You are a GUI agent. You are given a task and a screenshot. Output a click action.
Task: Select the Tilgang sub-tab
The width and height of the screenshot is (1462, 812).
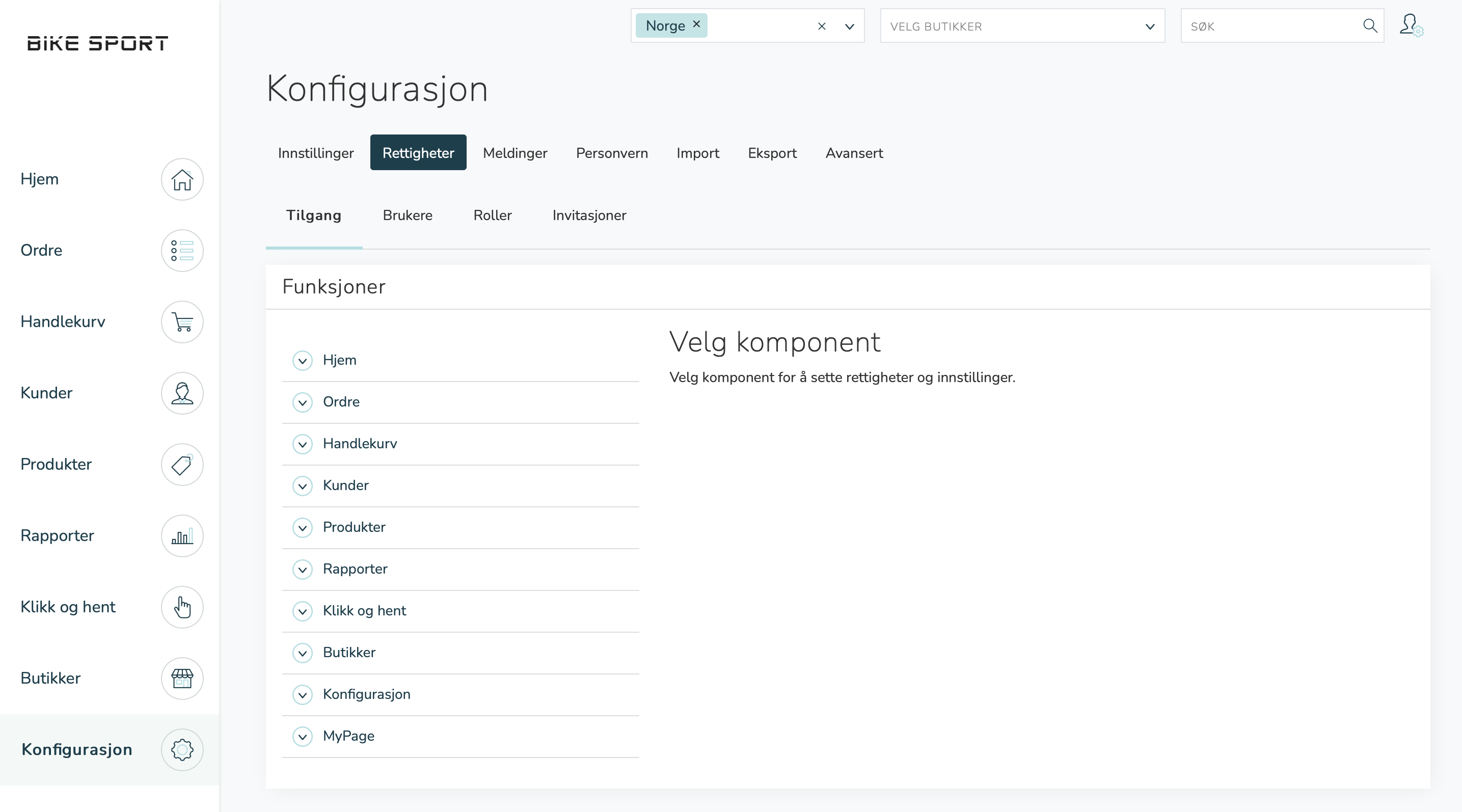[313, 215]
